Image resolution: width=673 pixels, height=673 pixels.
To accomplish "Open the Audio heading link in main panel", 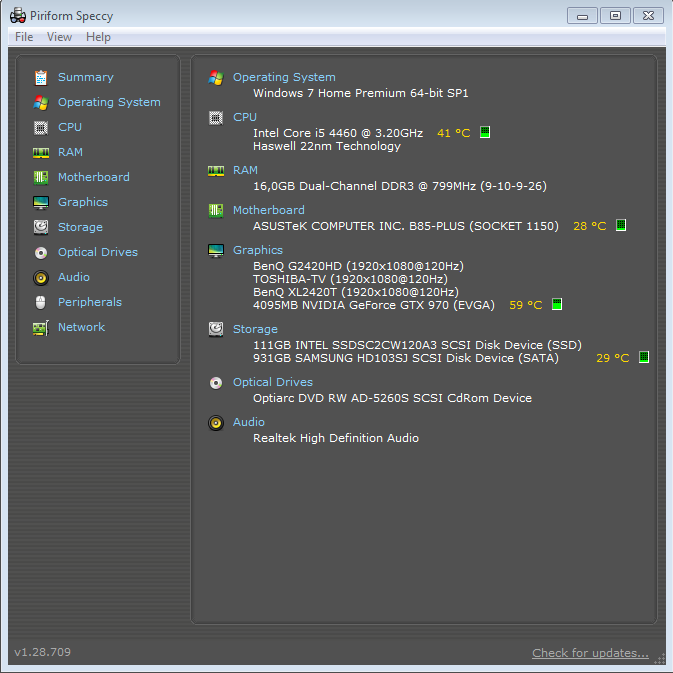I will (x=249, y=422).
